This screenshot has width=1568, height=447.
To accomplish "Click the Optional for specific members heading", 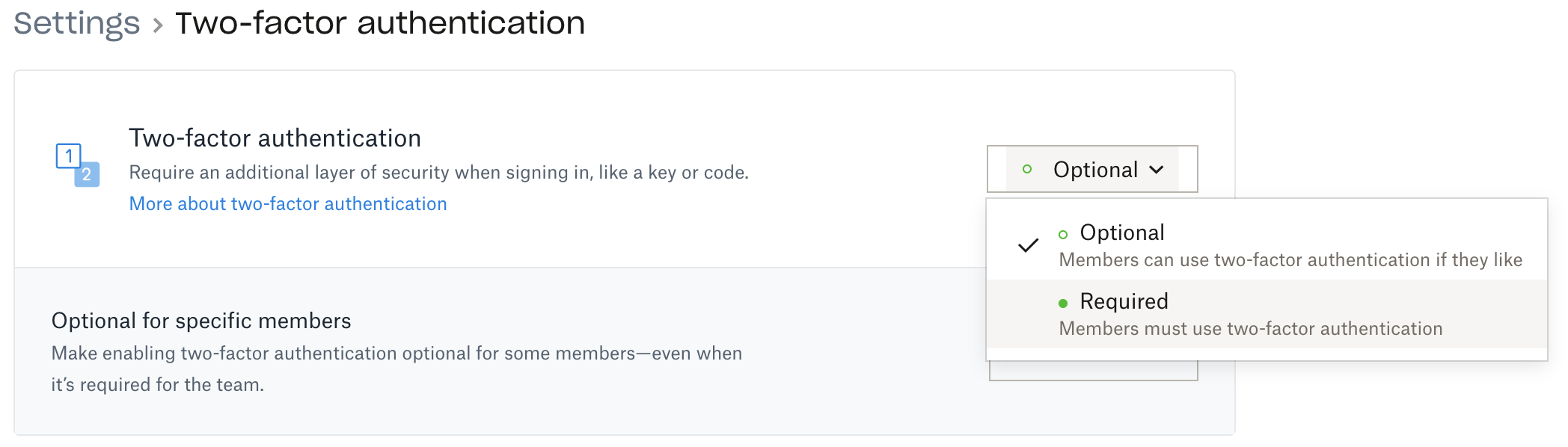I will 201,321.
